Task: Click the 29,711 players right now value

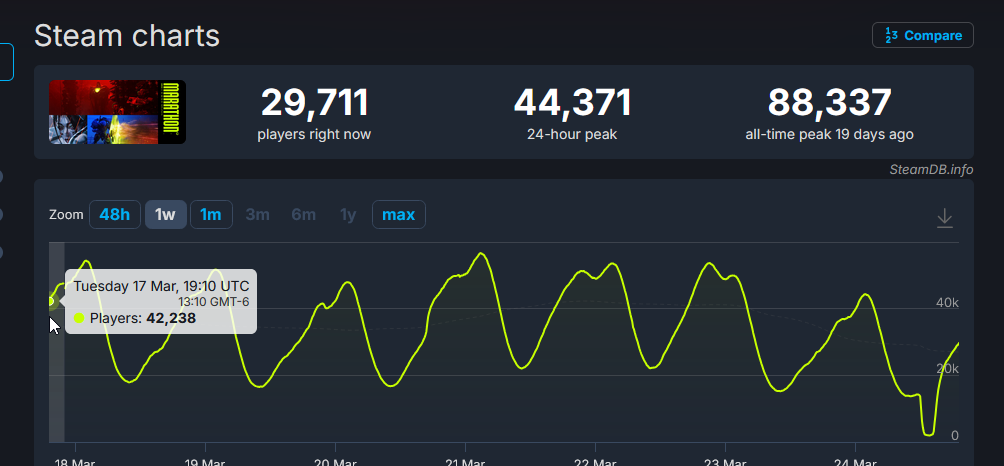Action: coord(314,102)
